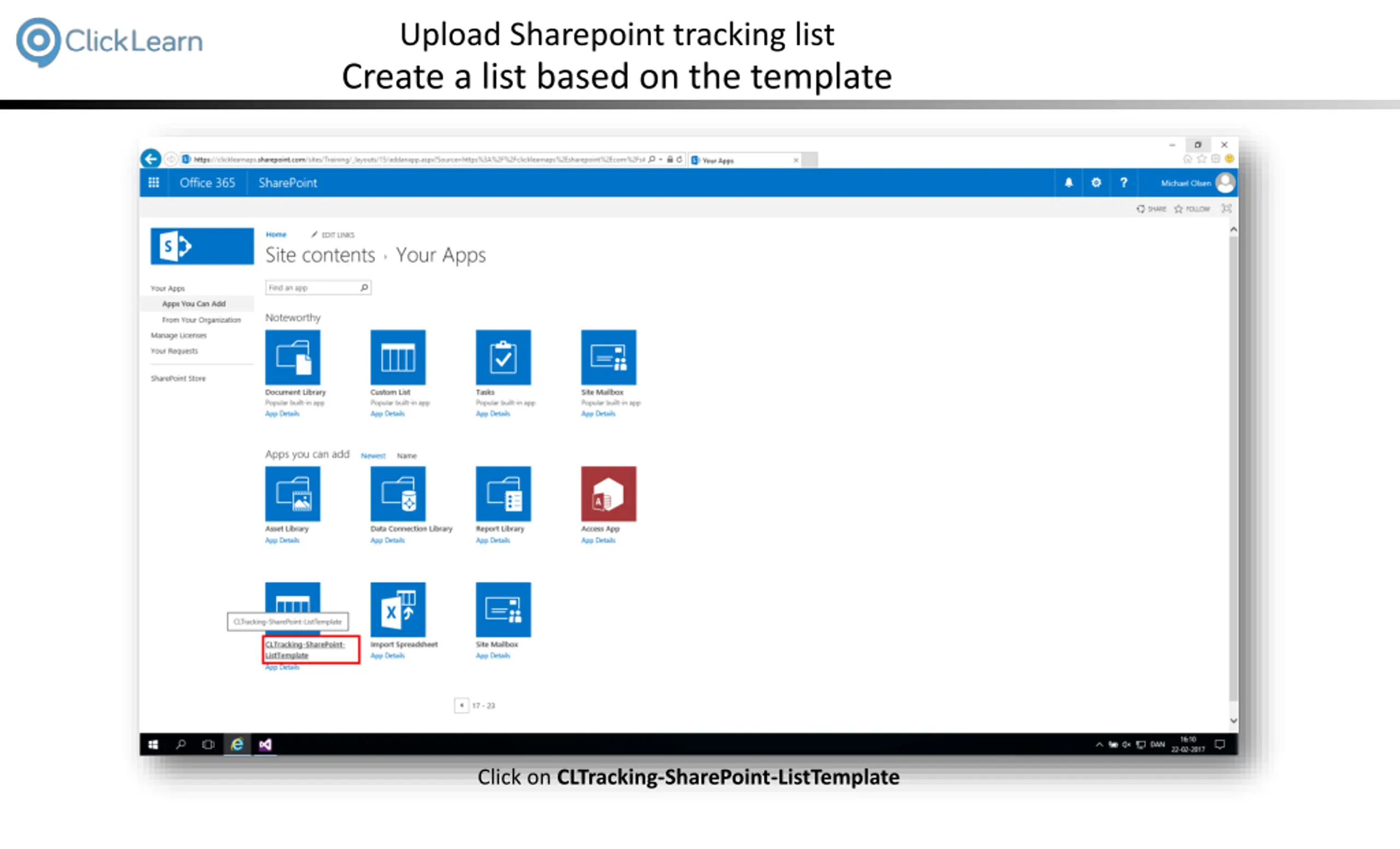Select the Report Library app tile
This screenshot has height=849, width=1400.
504,494
